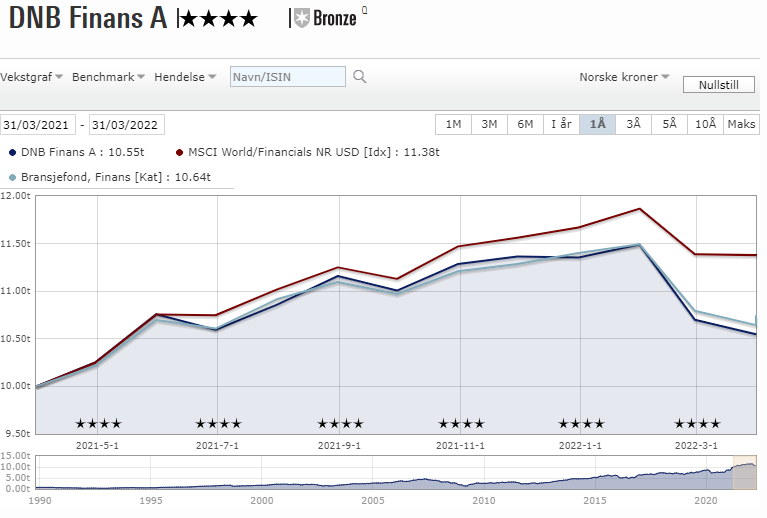Click the DNB Finans A title heading
This screenshot has height=518, width=767.
[x=88, y=18]
